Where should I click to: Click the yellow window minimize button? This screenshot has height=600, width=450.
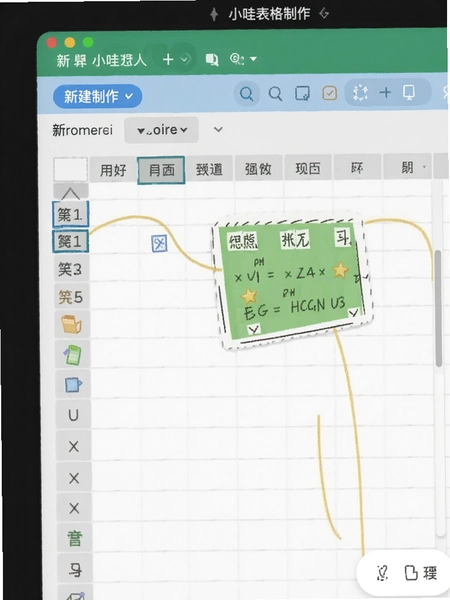70,42
